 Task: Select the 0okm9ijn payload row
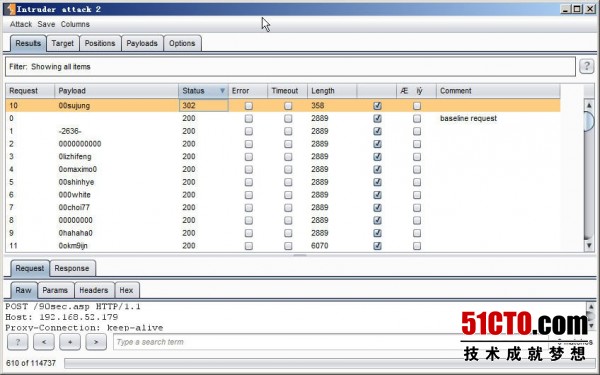(x=283, y=246)
